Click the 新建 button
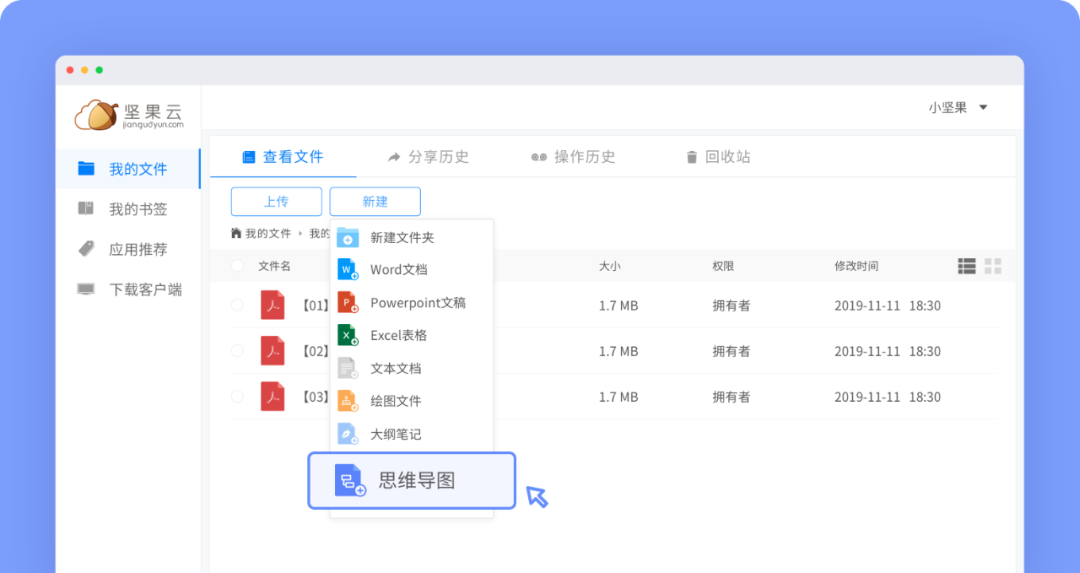 click(x=375, y=202)
